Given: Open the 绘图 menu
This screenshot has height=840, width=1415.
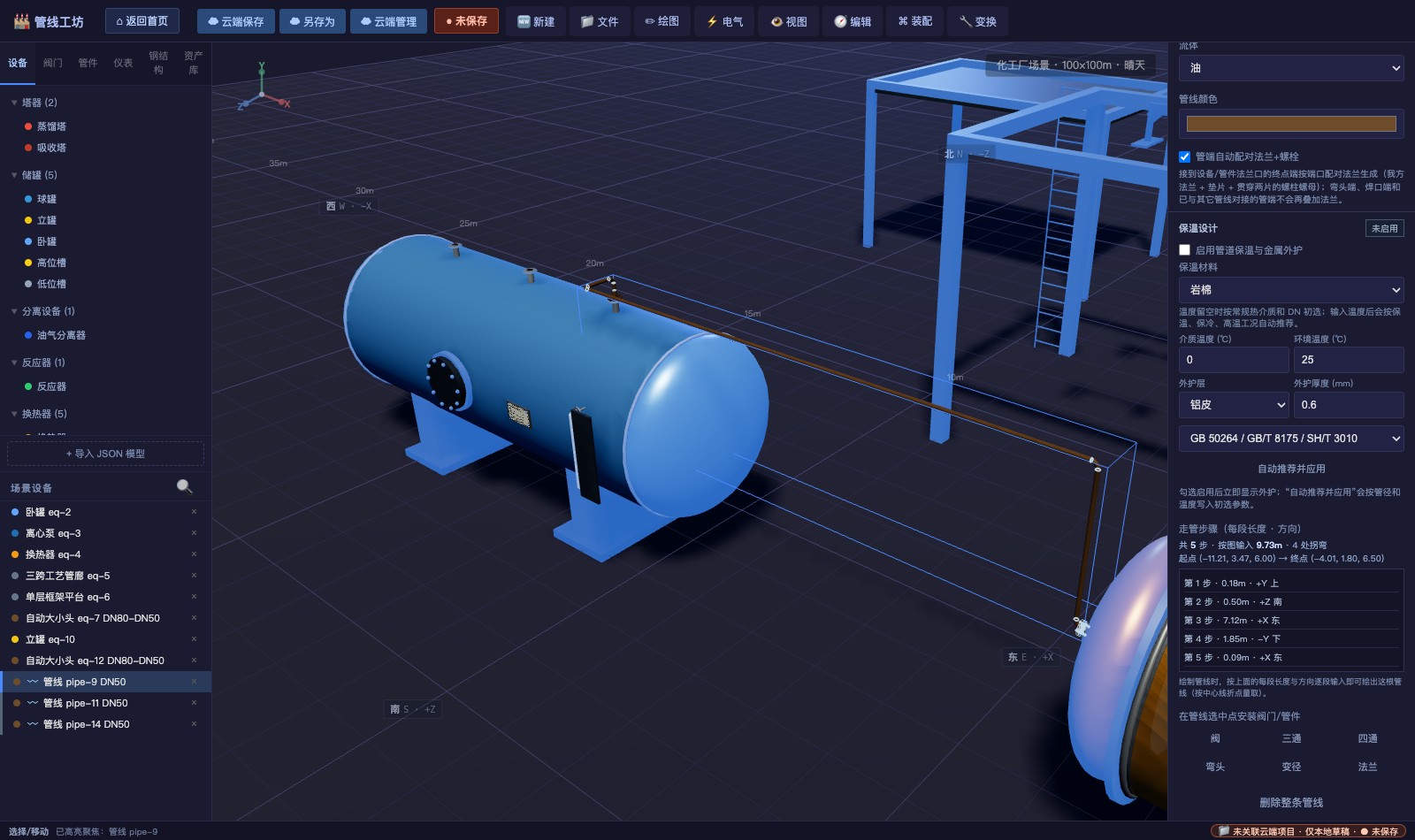Looking at the screenshot, I should point(662,21).
